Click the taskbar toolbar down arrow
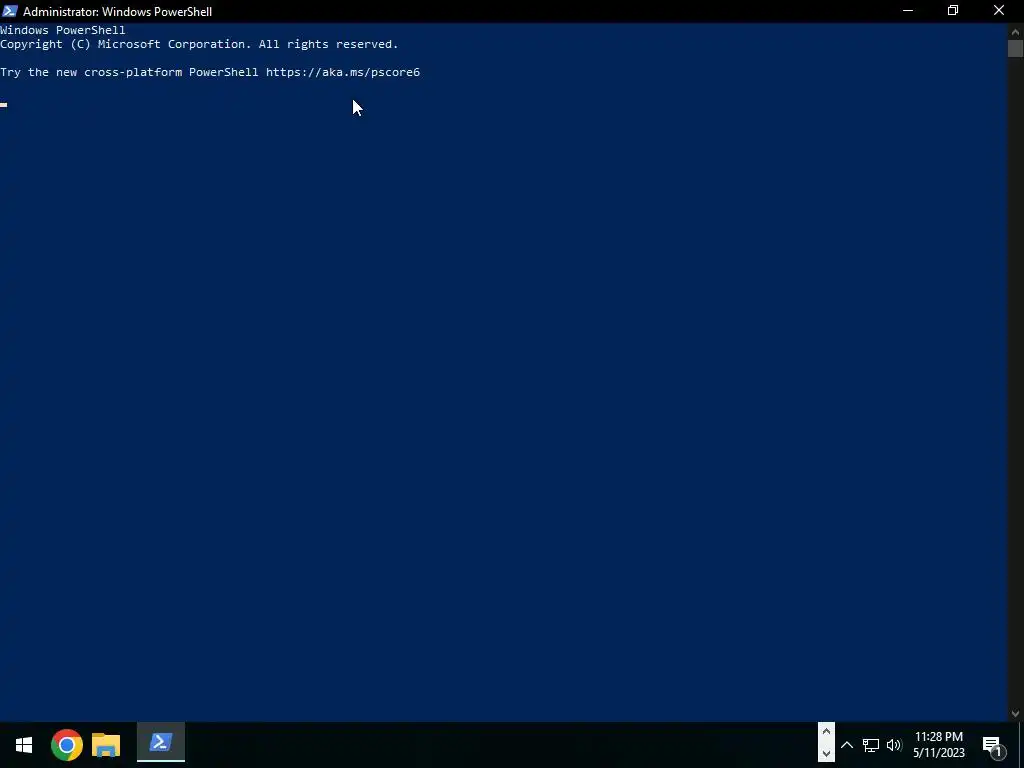 (x=826, y=753)
